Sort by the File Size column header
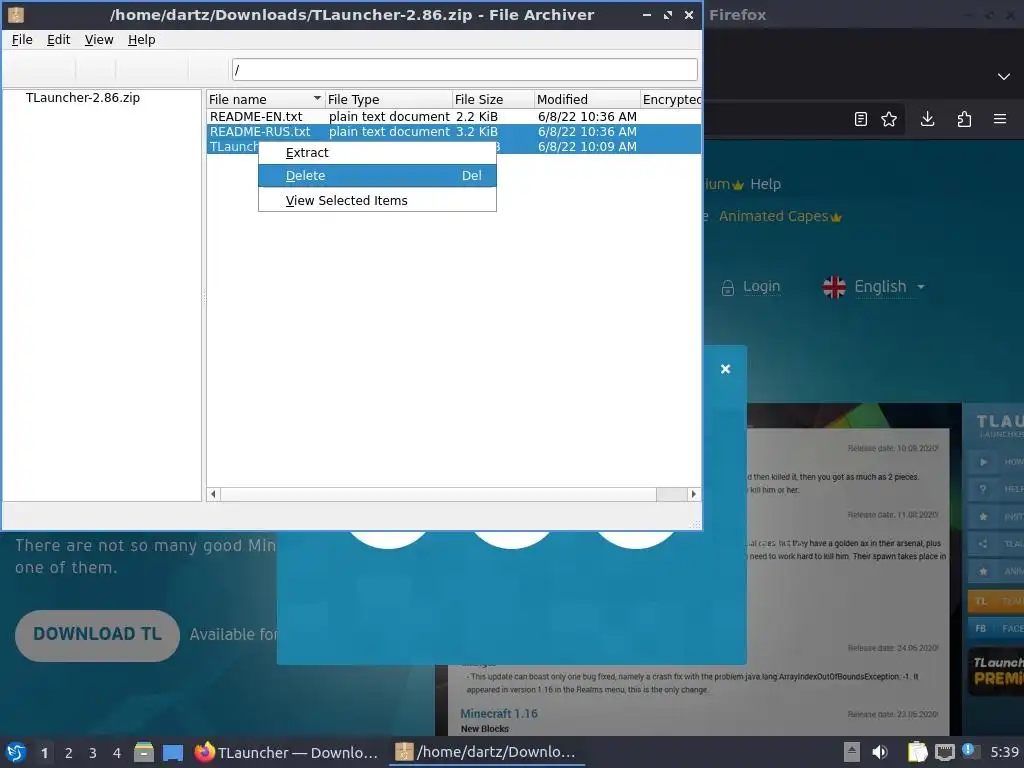 [493, 99]
